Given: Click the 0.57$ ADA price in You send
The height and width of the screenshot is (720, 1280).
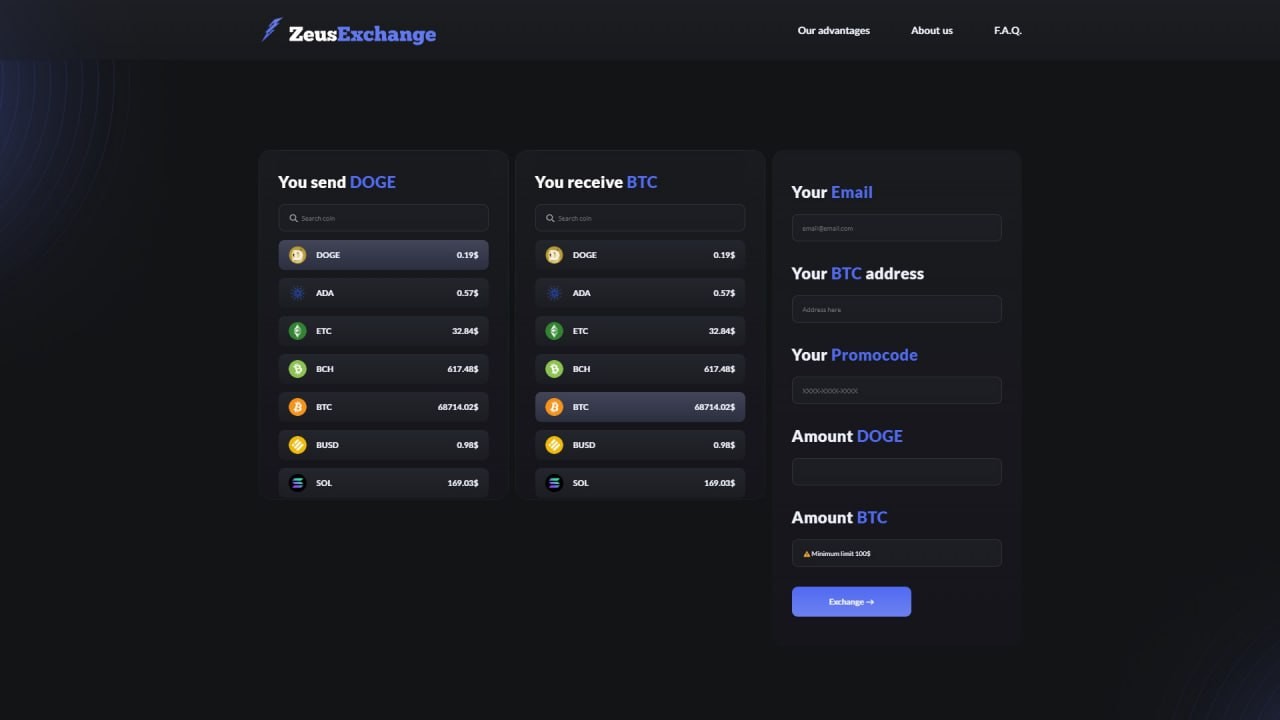Looking at the screenshot, I should (x=468, y=293).
